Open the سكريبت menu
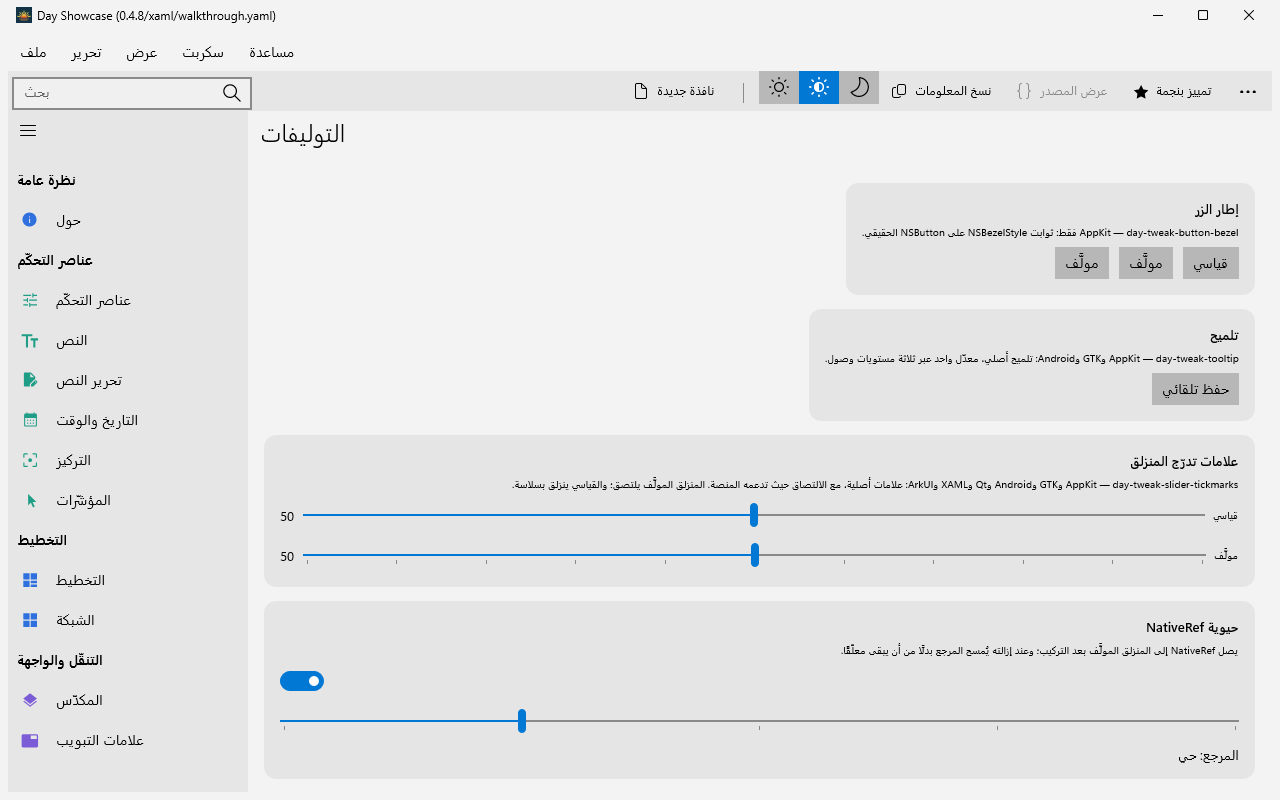Image resolution: width=1280 pixels, height=800 pixels. click(203, 53)
